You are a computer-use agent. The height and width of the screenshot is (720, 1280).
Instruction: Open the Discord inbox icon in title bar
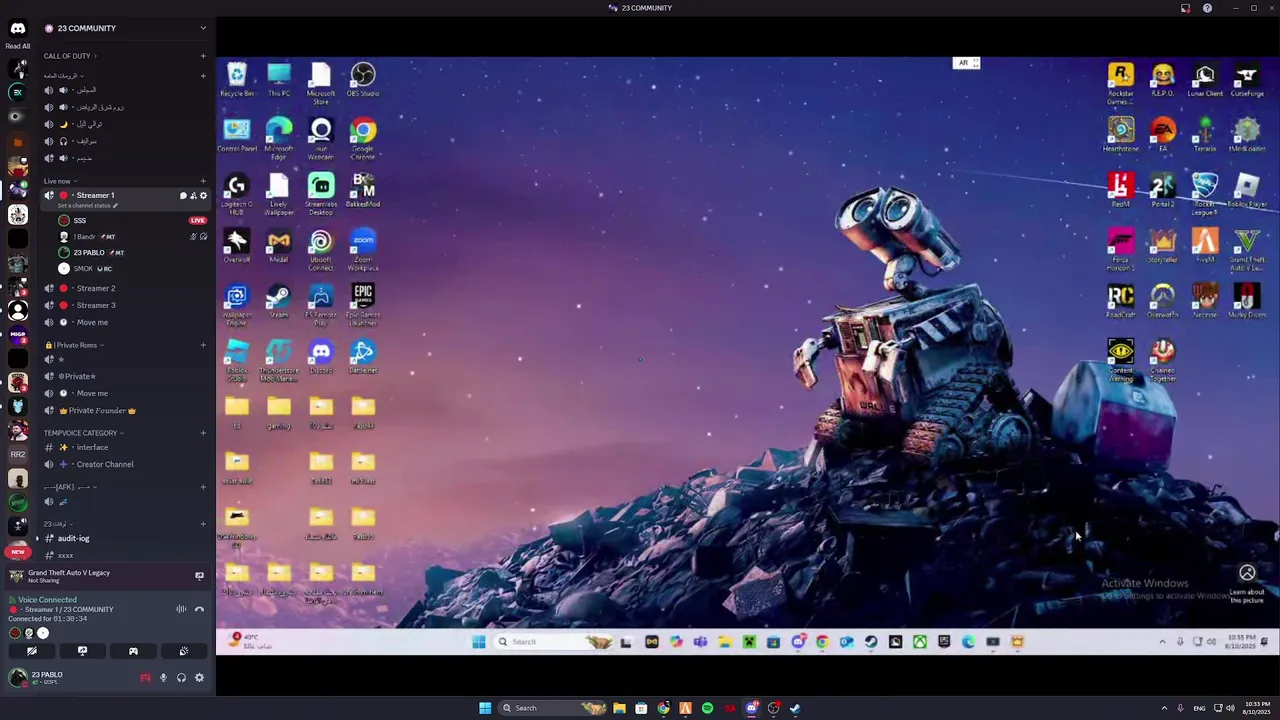(x=1186, y=8)
